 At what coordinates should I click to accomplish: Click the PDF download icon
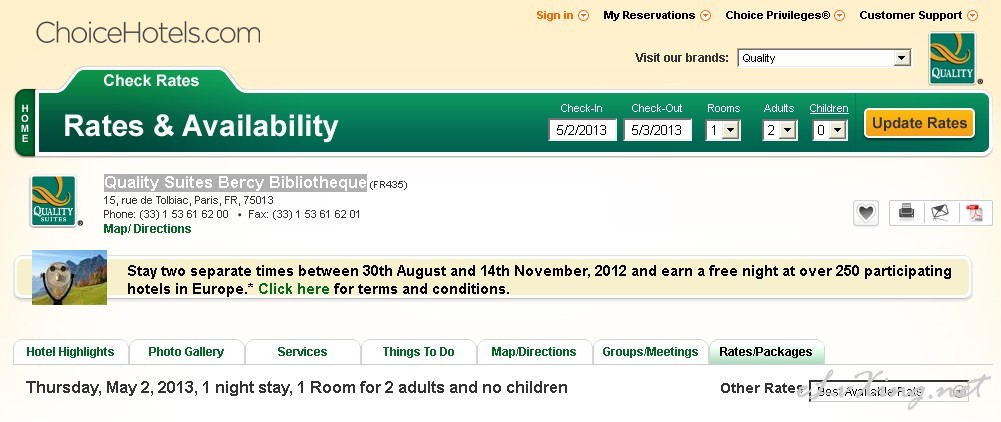pyautogui.click(x=975, y=213)
